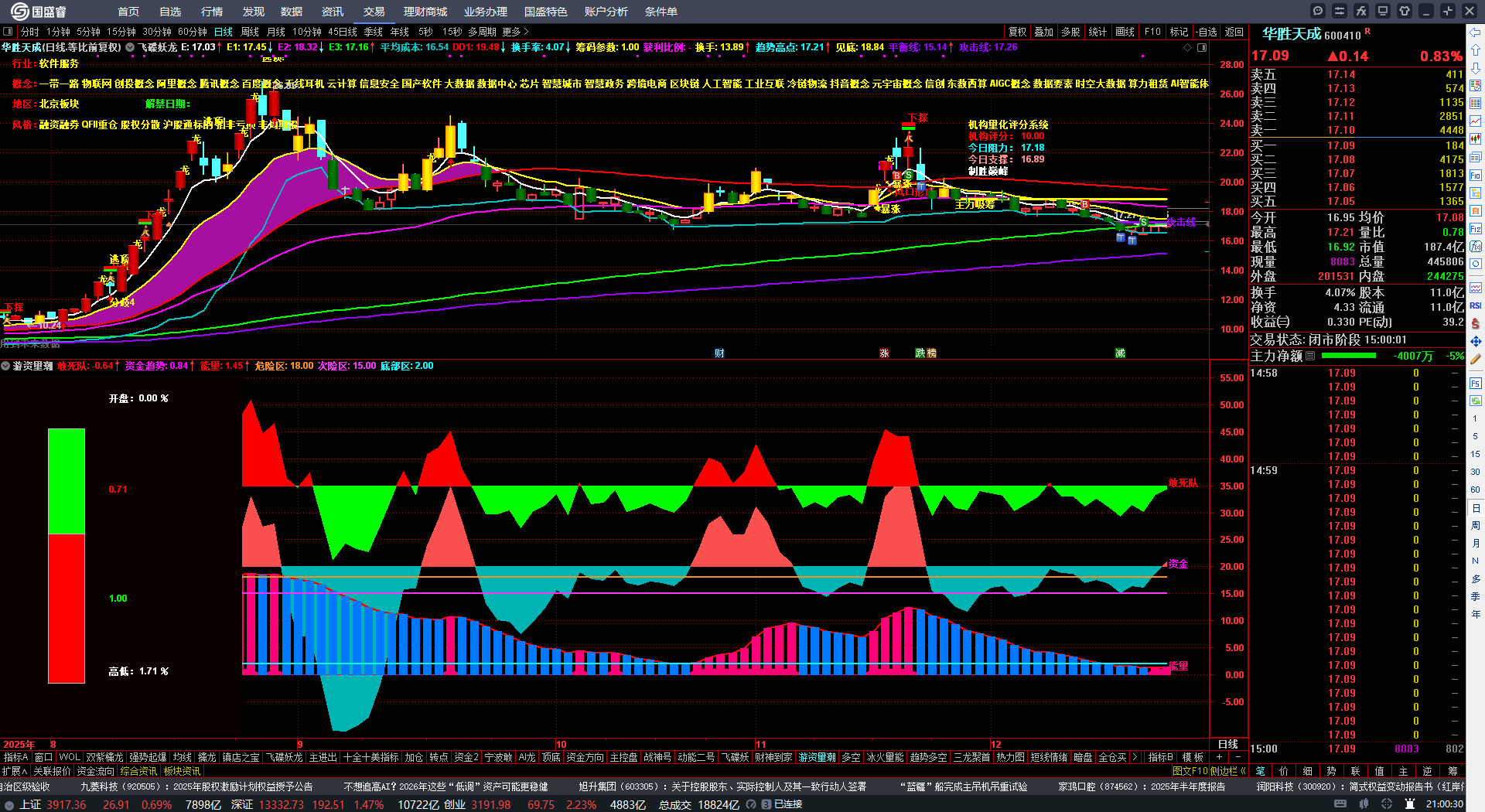Click the blue move-arrows icon in right sidebar

click(1476, 341)
